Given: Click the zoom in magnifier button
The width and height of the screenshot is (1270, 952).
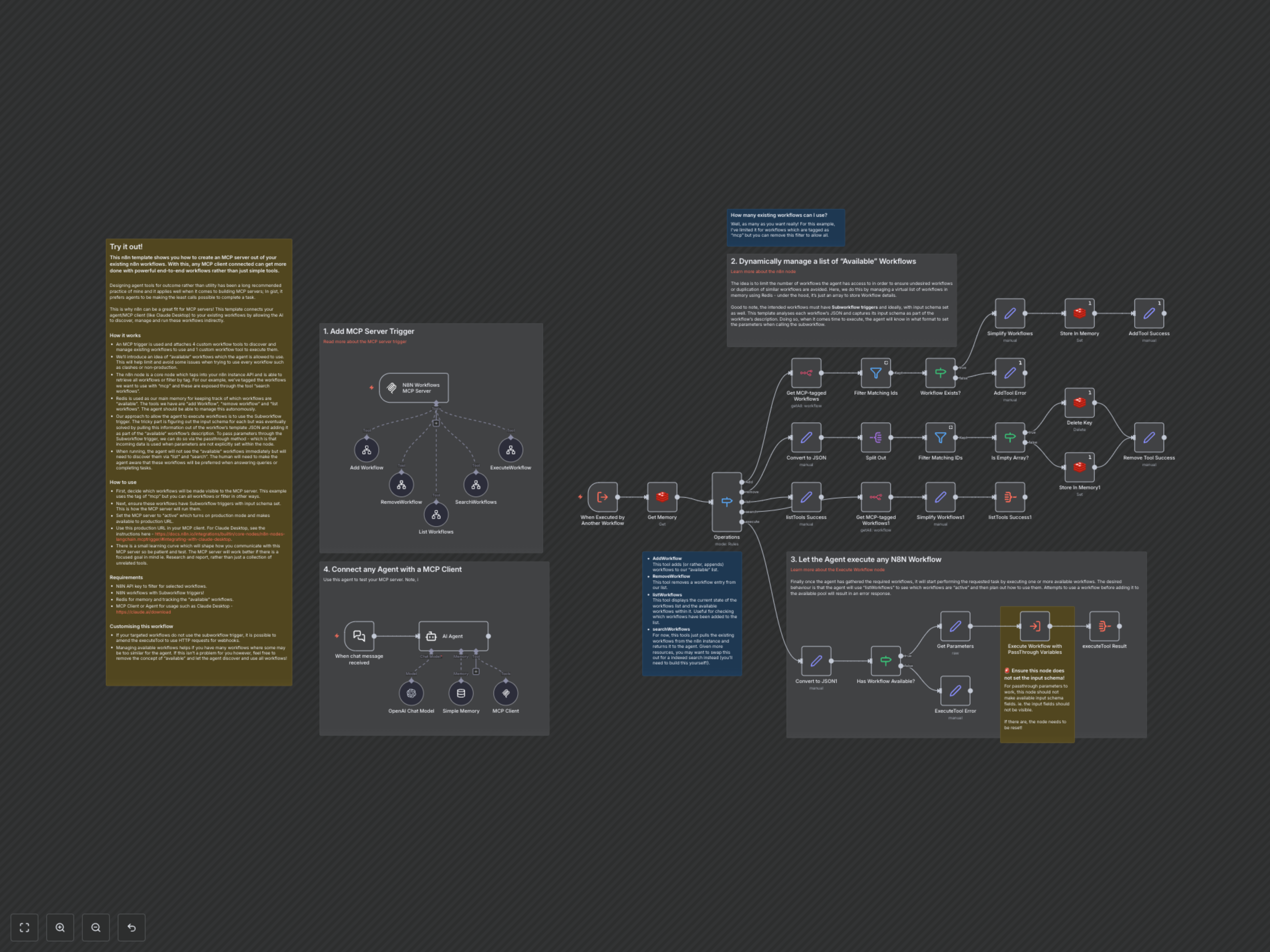Looking at the screenshot, I should tap(60, 927).
